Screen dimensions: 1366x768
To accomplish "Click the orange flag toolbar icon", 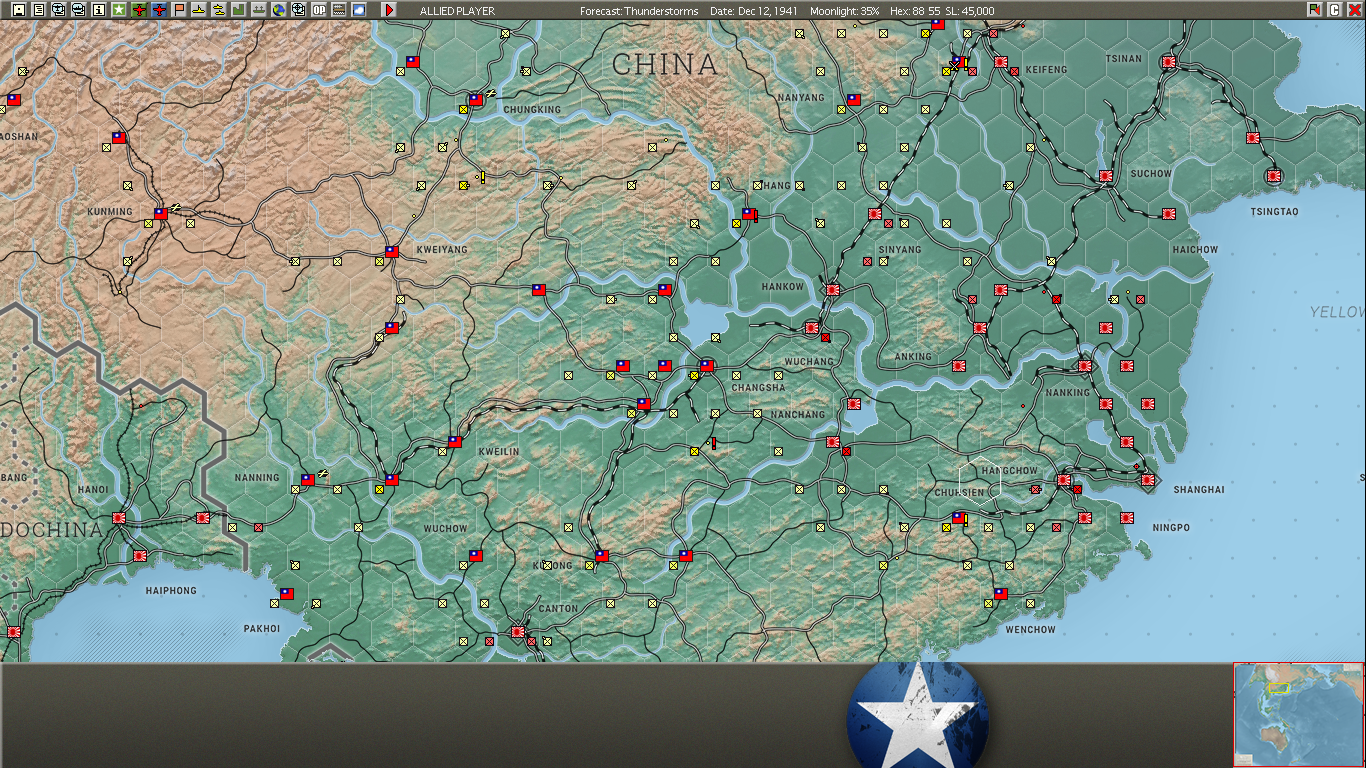I will (x=179, y=10).
